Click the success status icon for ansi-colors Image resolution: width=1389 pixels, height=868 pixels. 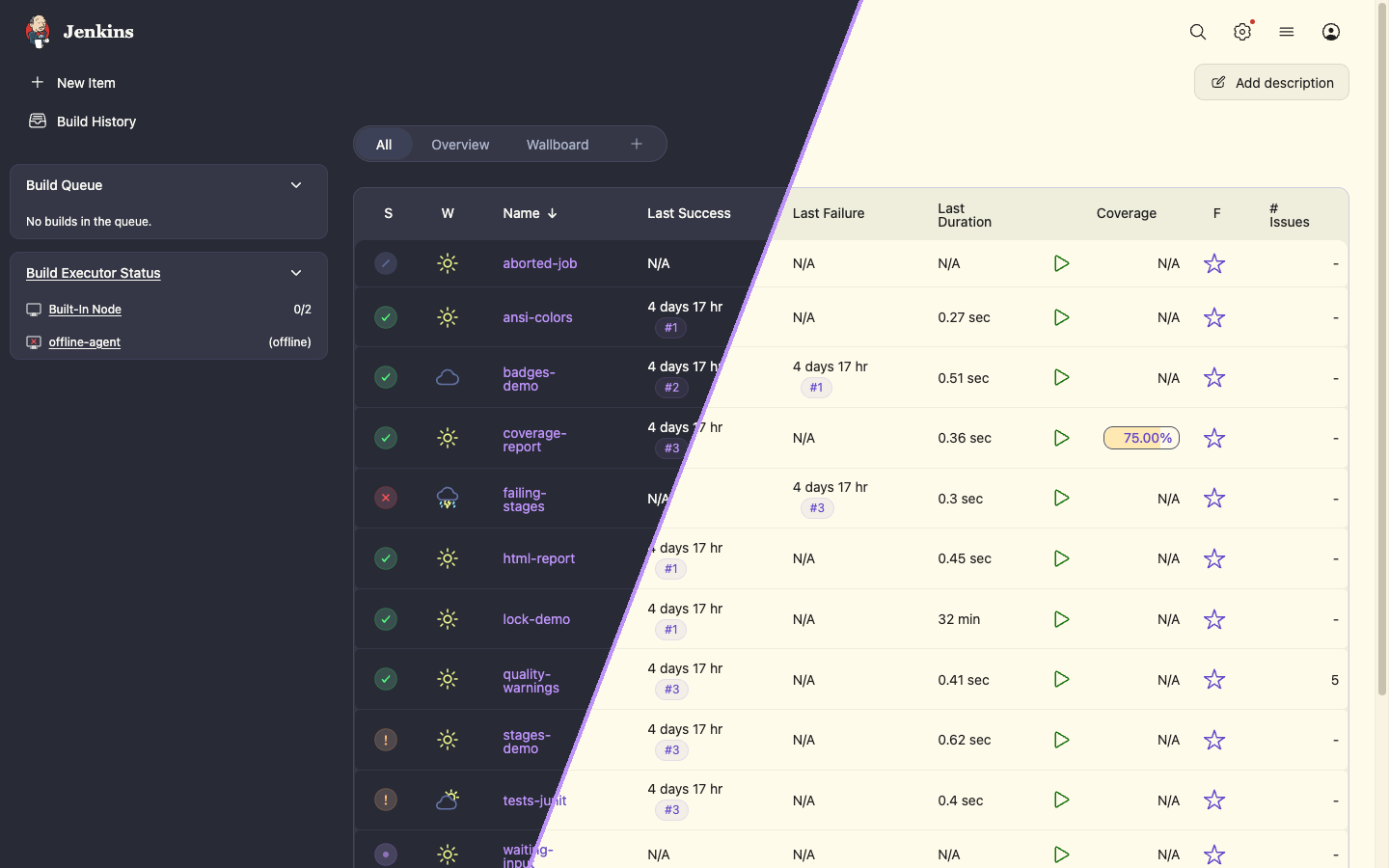[x=386, y=317]
